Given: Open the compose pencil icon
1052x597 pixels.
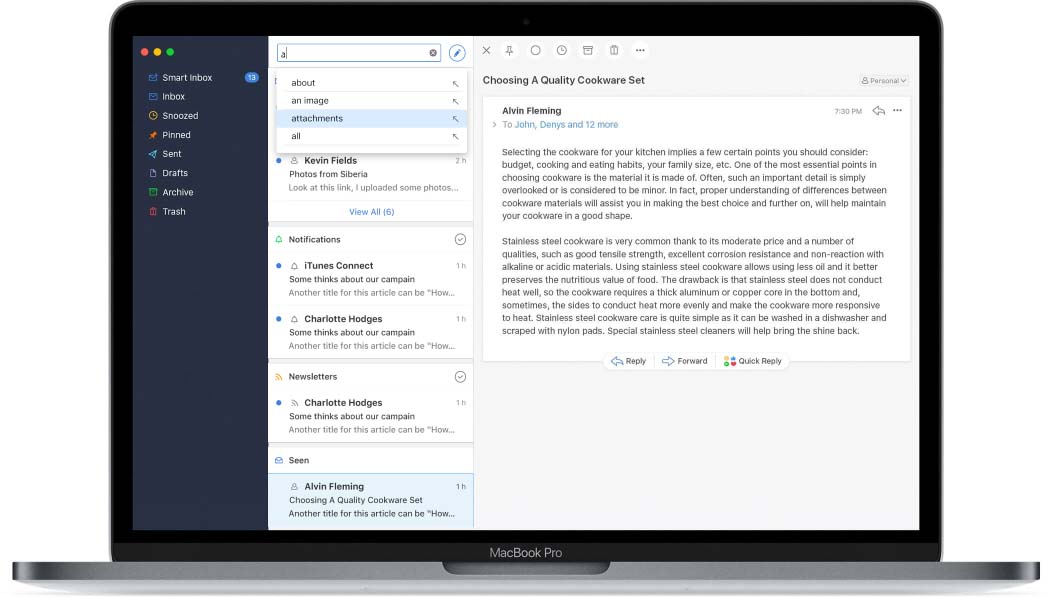Looking at the screenshot, I should tap(457, 51).
